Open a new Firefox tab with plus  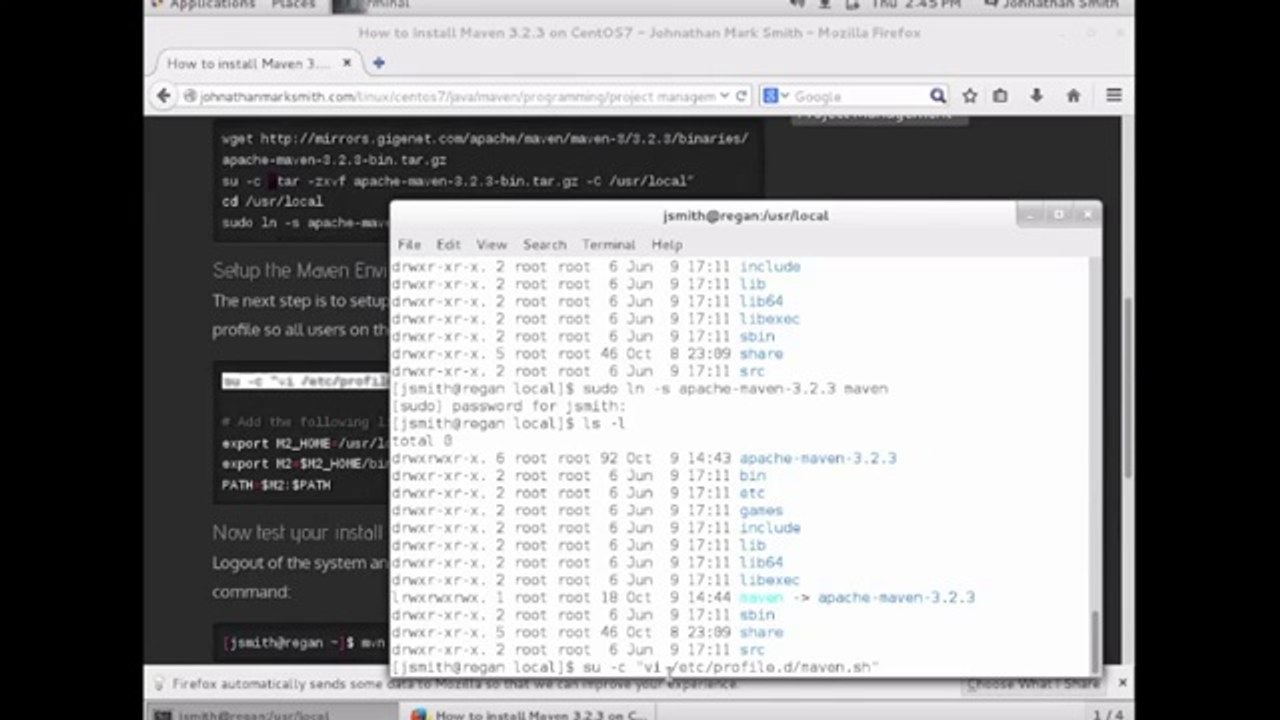point(378,63)
